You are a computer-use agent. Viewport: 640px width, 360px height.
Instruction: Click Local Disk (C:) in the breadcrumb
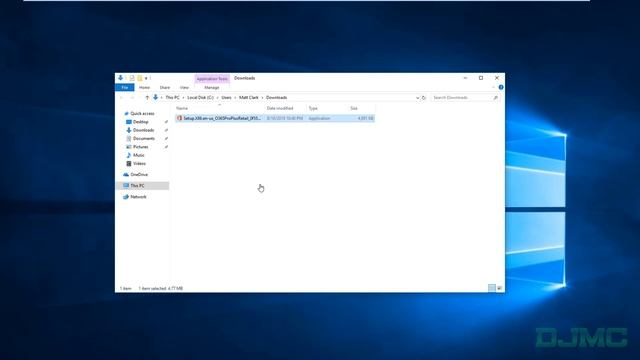[200, 98]
